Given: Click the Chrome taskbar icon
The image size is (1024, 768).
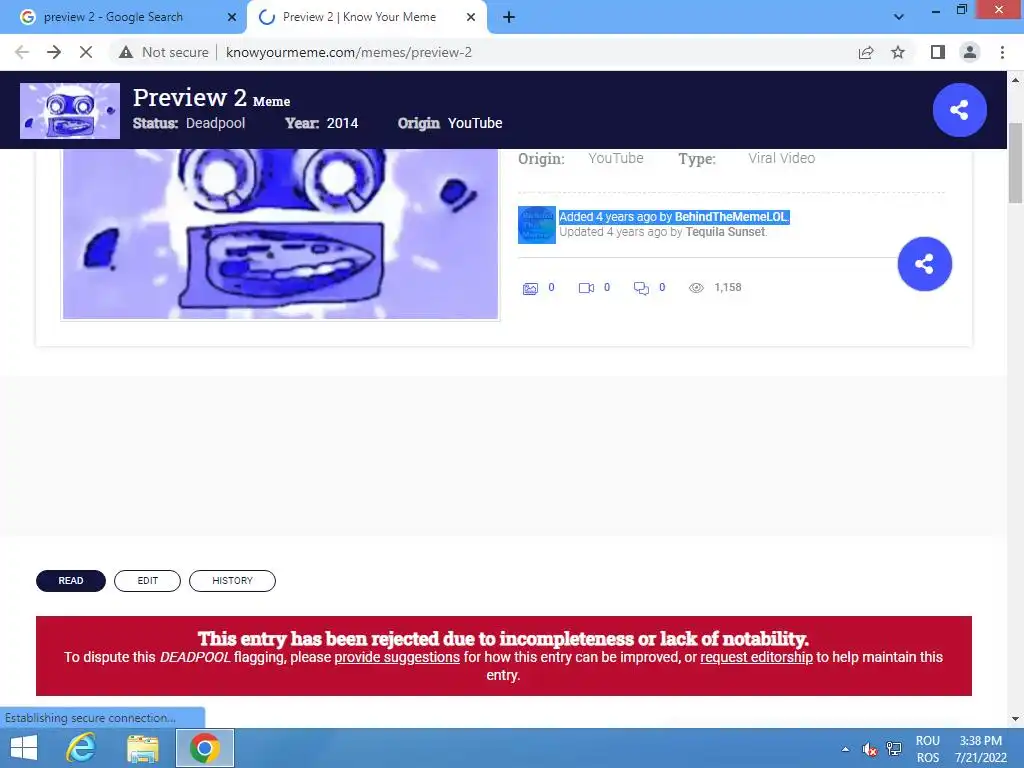Looking at the screenshot, I should coord(205,748).
